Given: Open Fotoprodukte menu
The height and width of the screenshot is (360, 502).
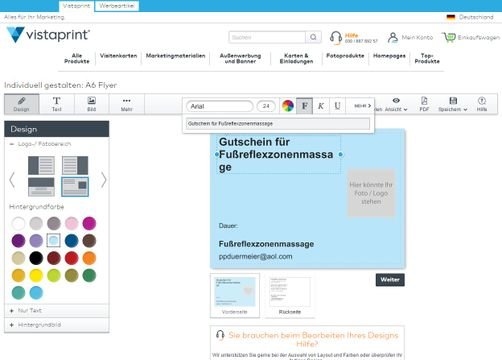Looking at the screenshot, I should (x=345, y=56).
